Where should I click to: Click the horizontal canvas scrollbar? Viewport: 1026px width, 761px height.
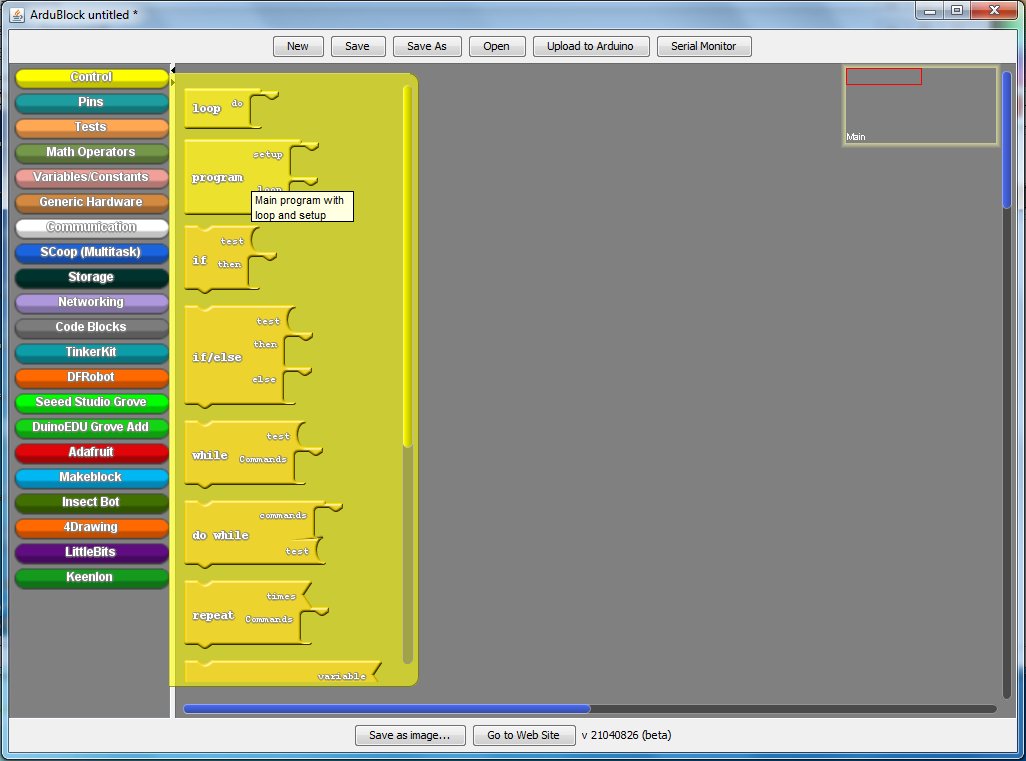click(x=387, y=709)
